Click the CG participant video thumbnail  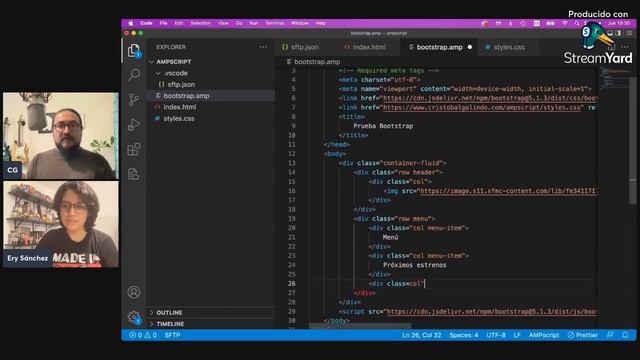tap(61, 136)
